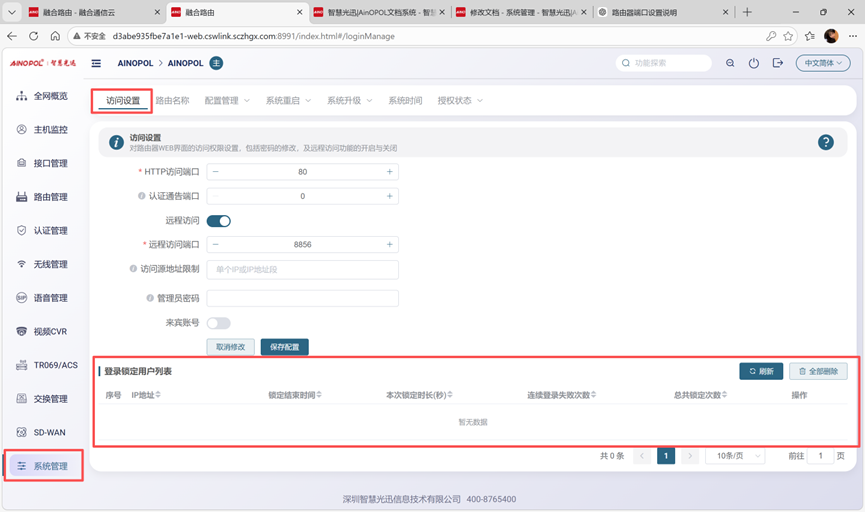Expand the 配置管理 dropdown menu
This screenshot has height=512, width=865.
(228, 101)
